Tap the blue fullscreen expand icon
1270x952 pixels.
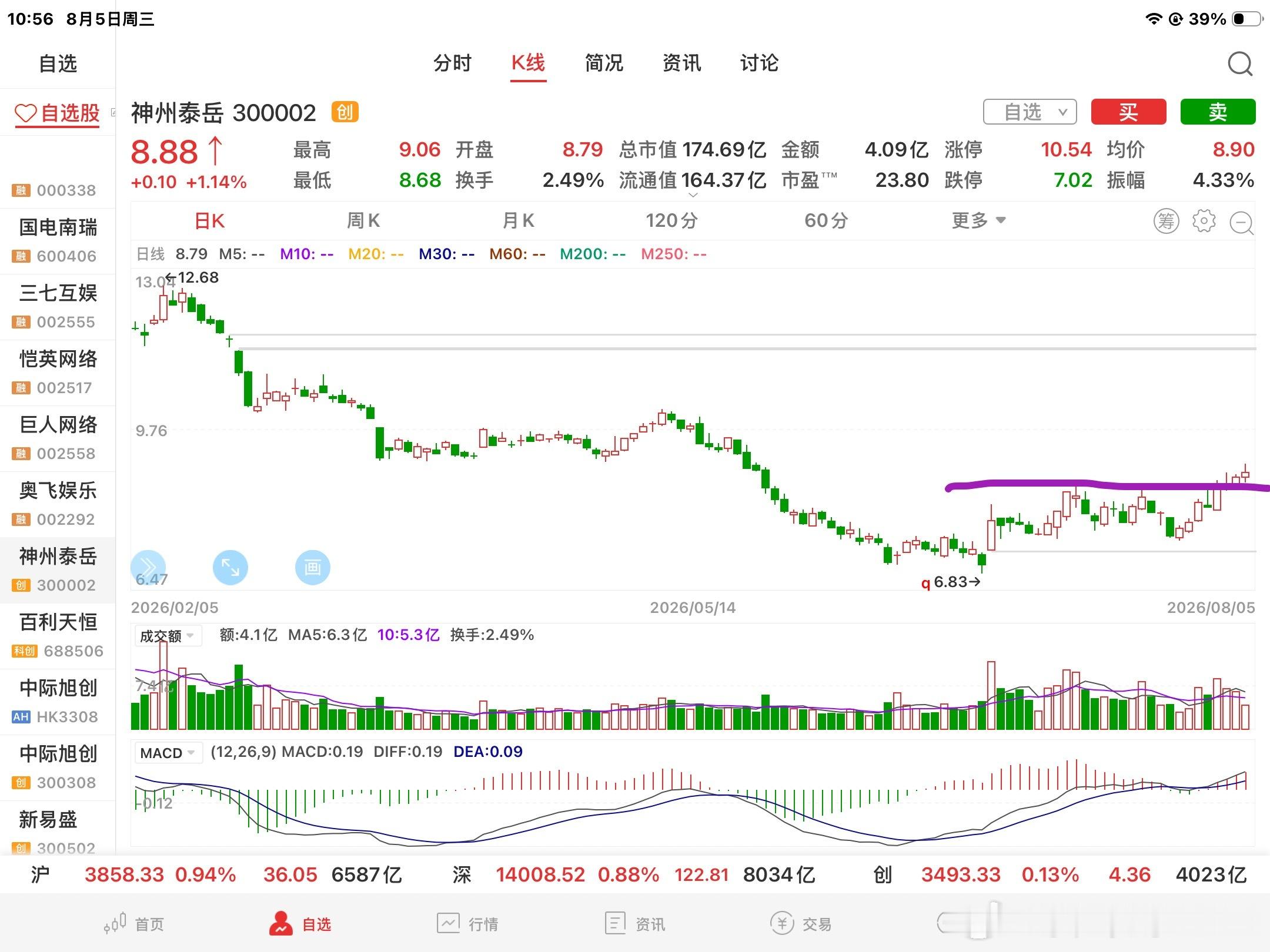pyautogui.click(x=230, y=568)
